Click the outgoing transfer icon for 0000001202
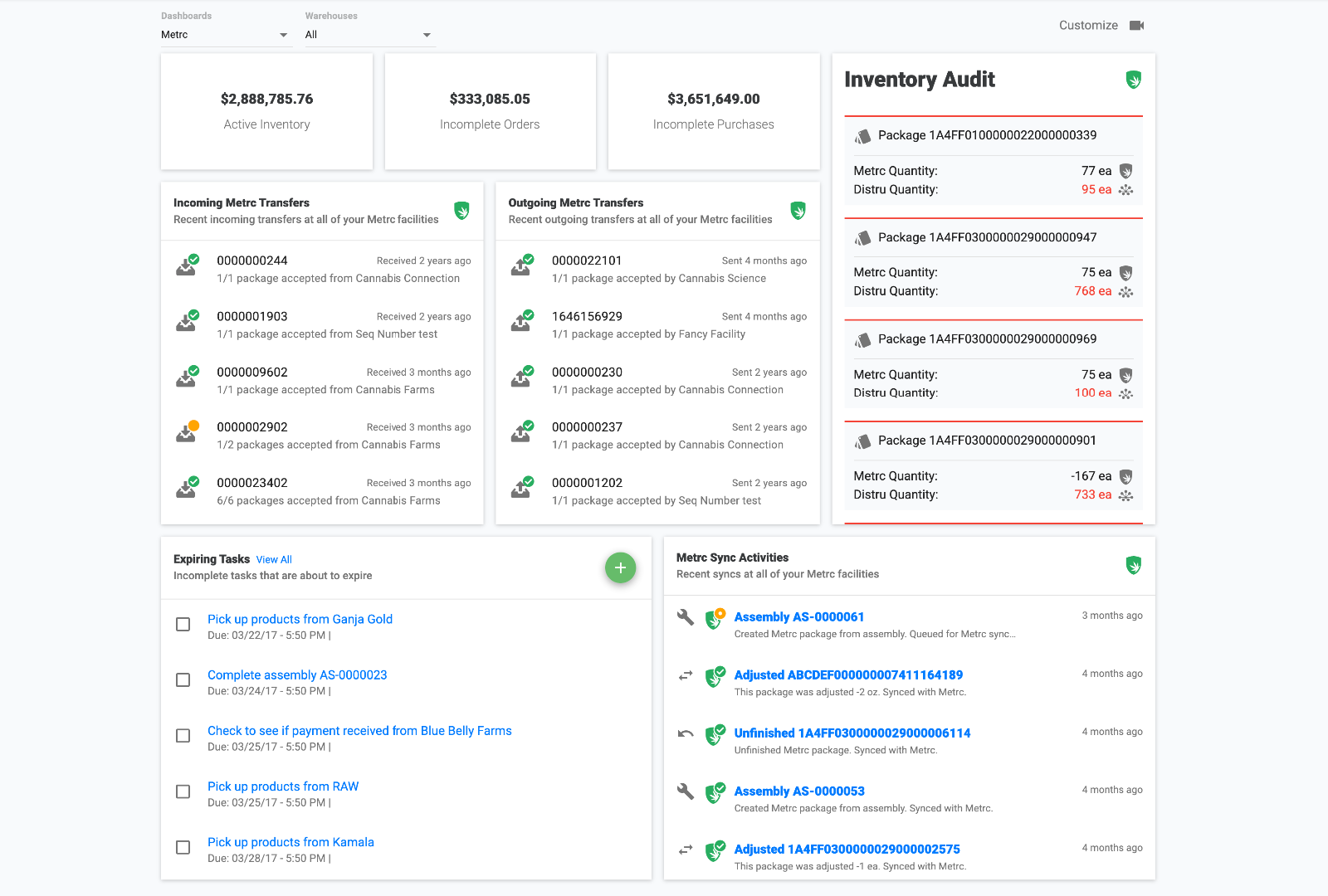1328x896 pixels. click(x=522, y=488)
